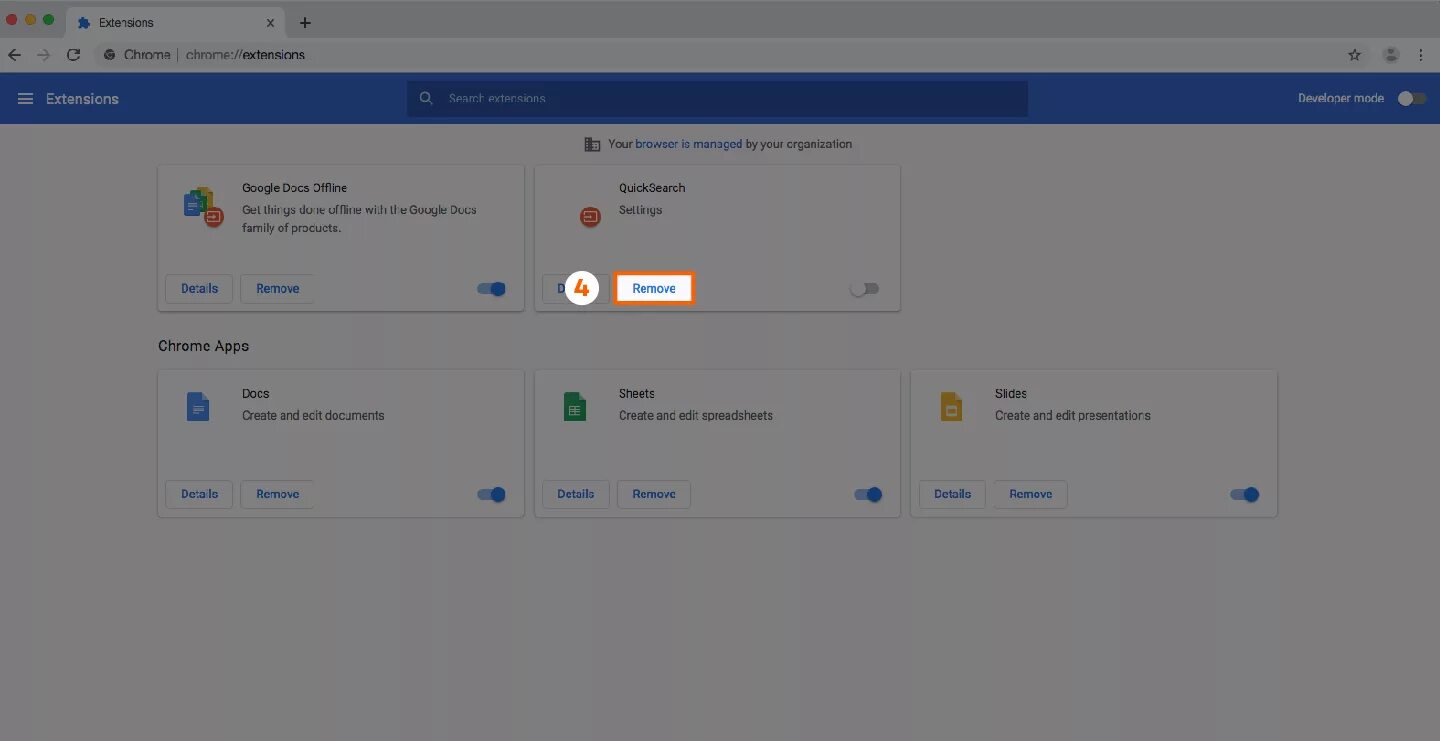Click the Sheets app icon
Image resolution: width=1440 pixels, height=741 pixels.
(x=575, y=406)
